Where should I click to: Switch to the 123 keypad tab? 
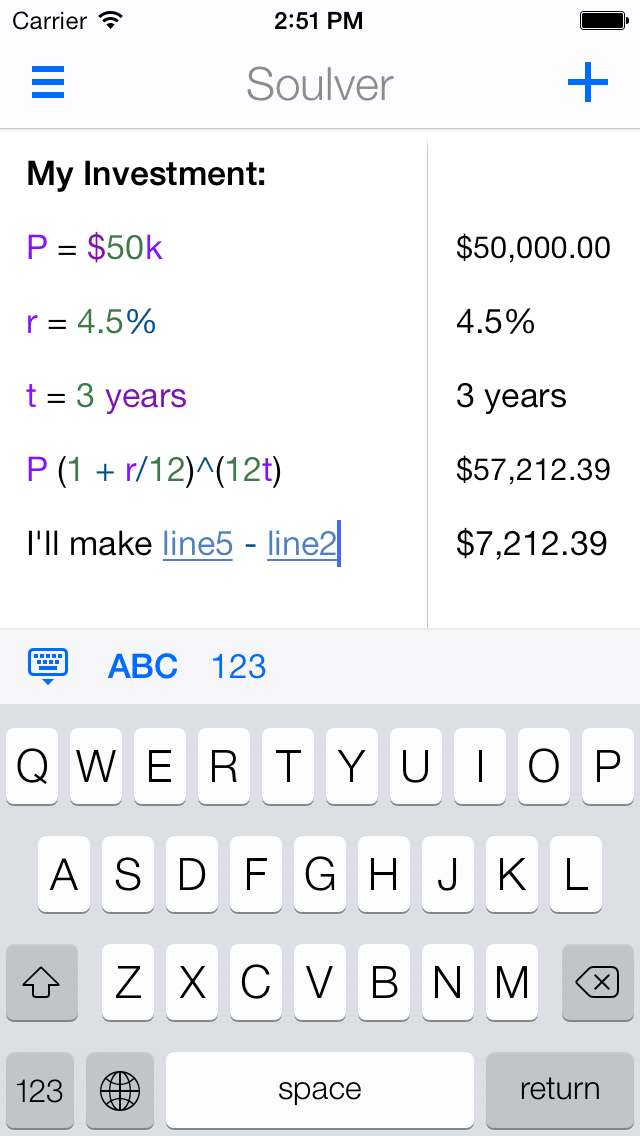pyautogui.click(x=239, y=666)
